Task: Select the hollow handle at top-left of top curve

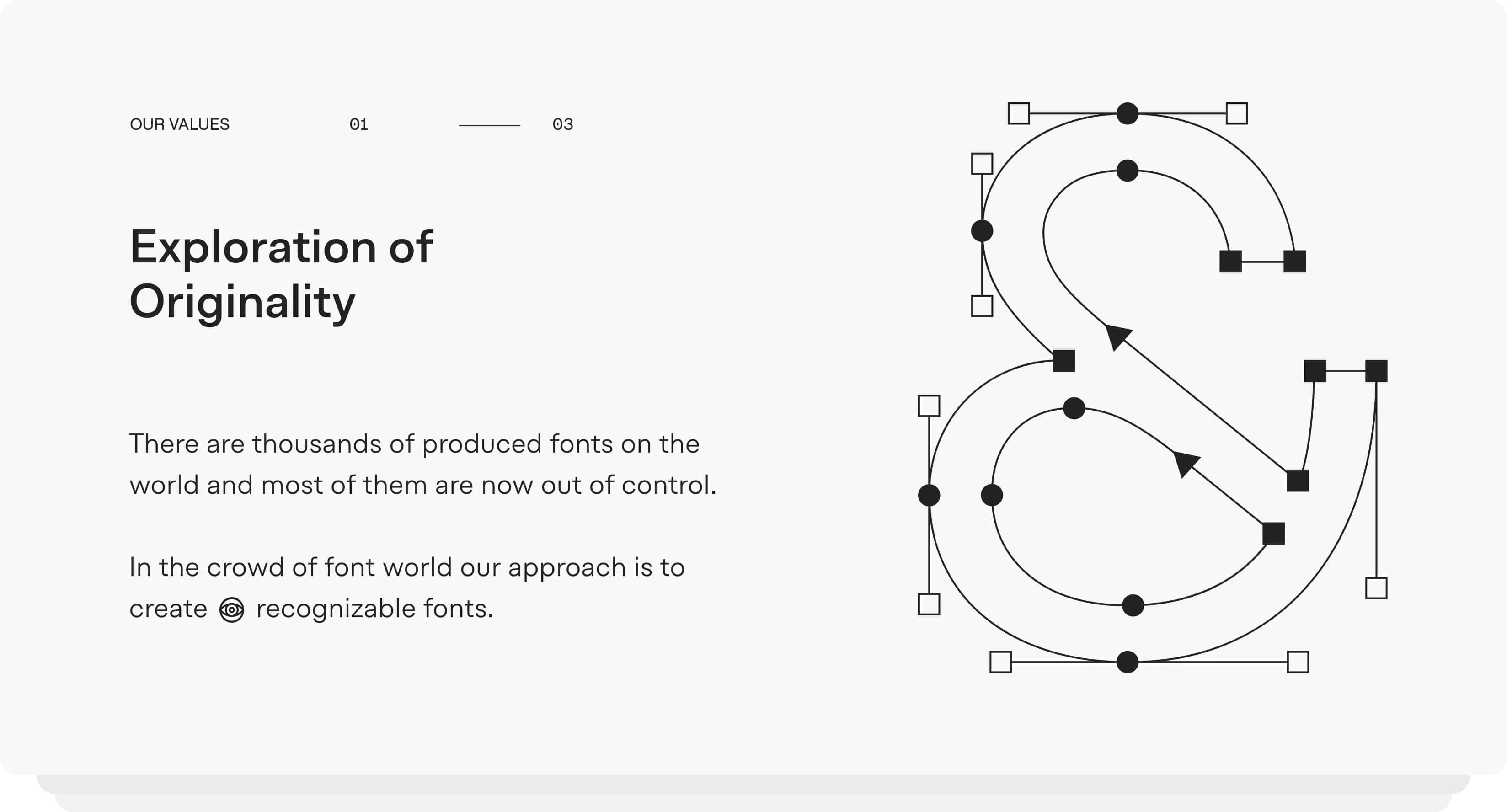Action: coord(1019,113)
